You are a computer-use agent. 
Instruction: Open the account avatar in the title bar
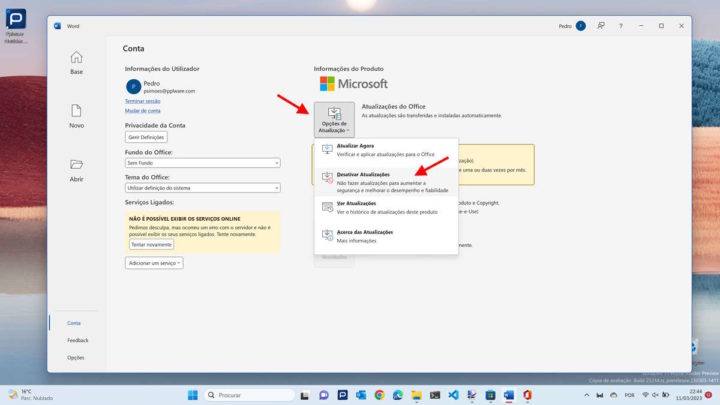(x=580, y=26)
